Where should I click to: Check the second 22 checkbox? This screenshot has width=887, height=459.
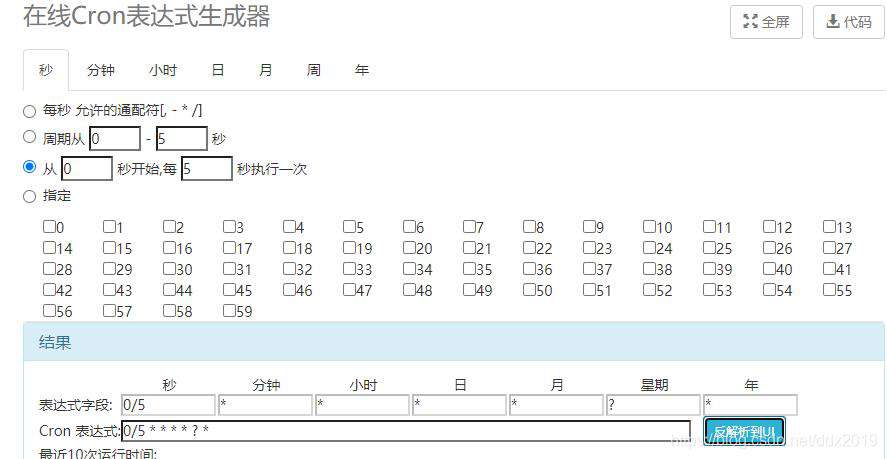(x=529, y=248)
